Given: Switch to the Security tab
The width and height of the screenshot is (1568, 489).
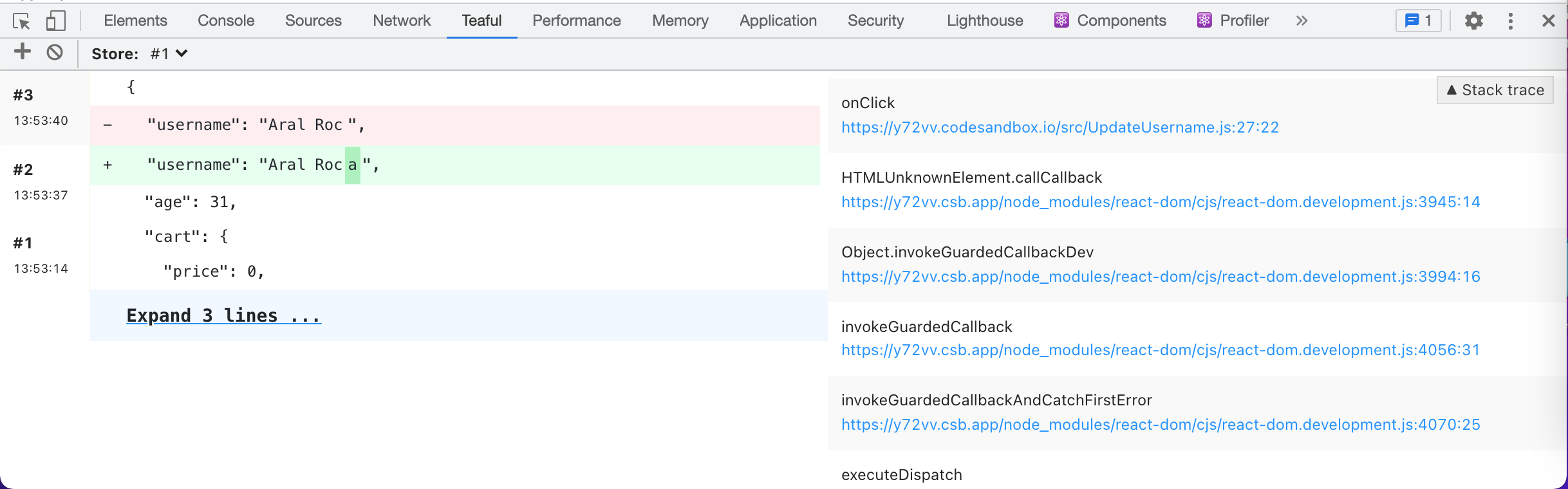Looking at the screenshot, I should click(x=876, y=21).
